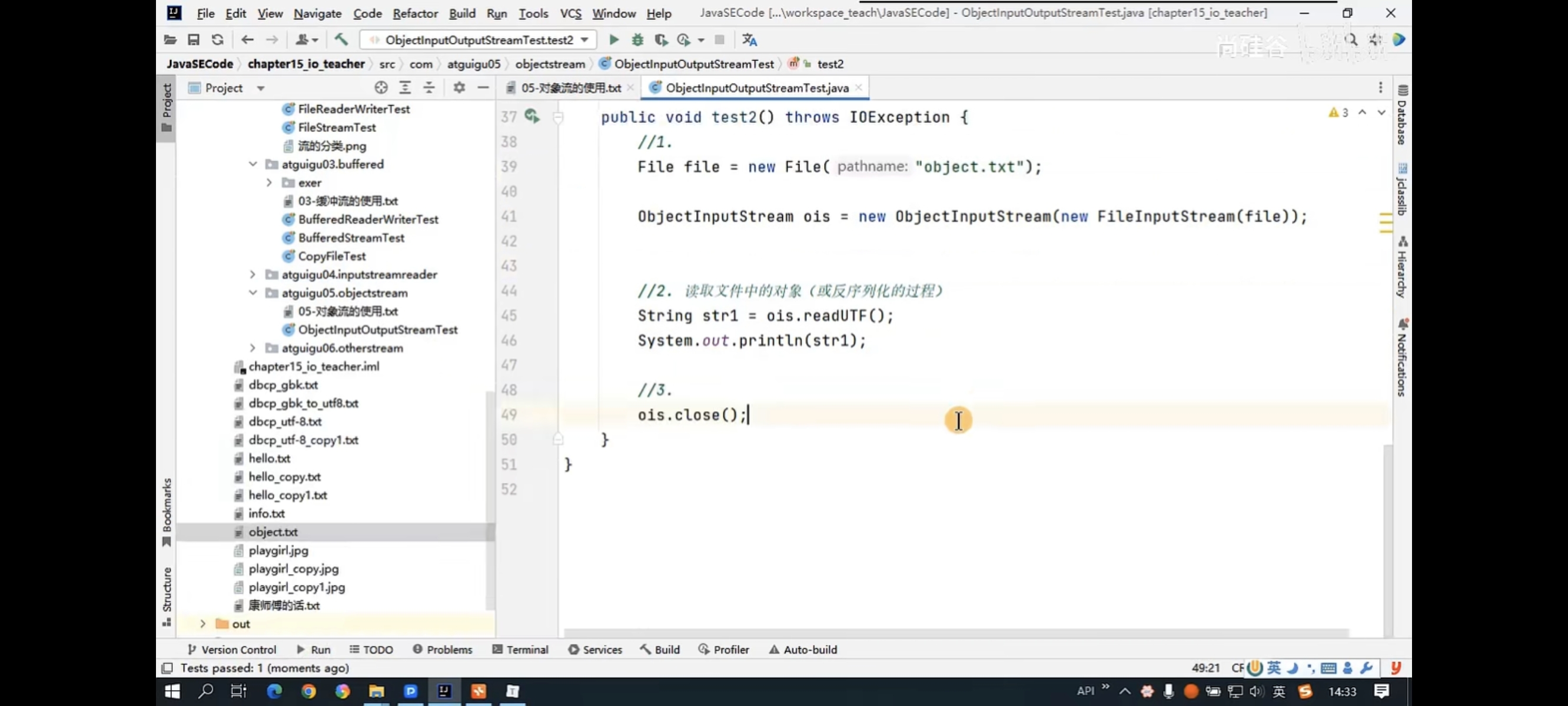Switch to 05-对象流的使用.txt editor tab
Image resolution: width=1568 pixels, height=706 pixels.
[570, 88]
